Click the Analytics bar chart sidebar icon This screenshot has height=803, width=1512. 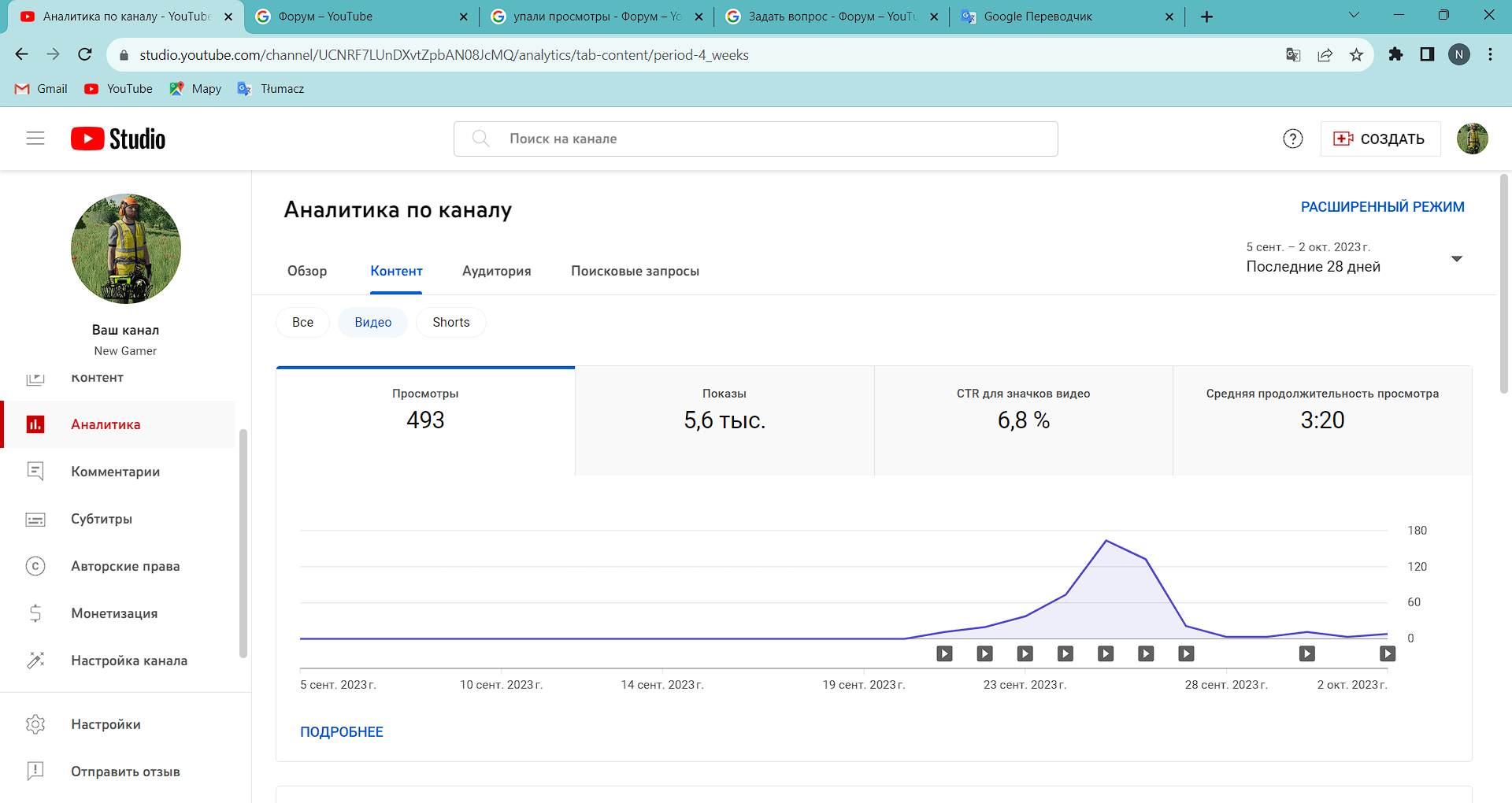pos(35,424)
